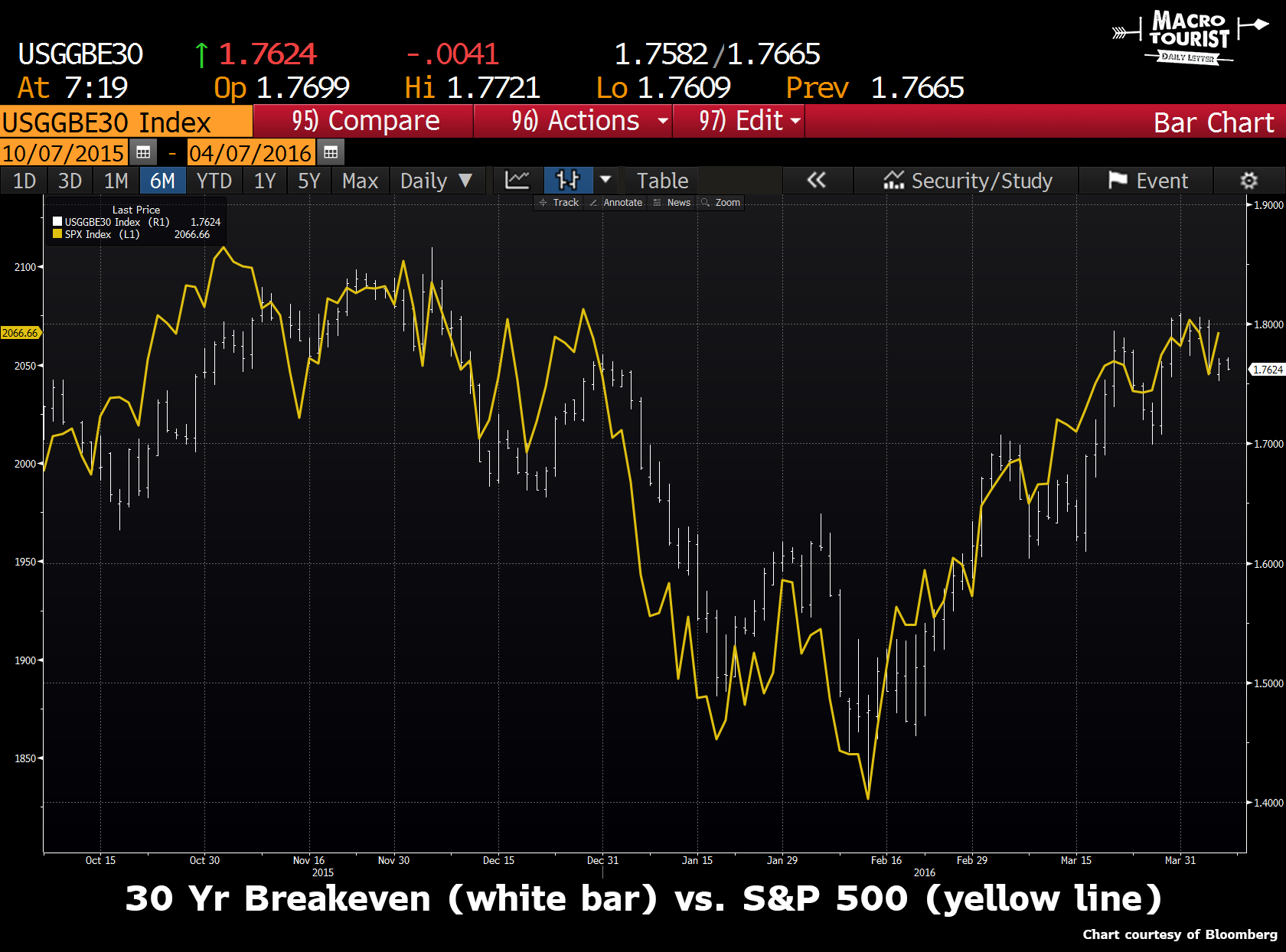Switch to line chart view icon
1286x952 pixels.
pos(517,181)
